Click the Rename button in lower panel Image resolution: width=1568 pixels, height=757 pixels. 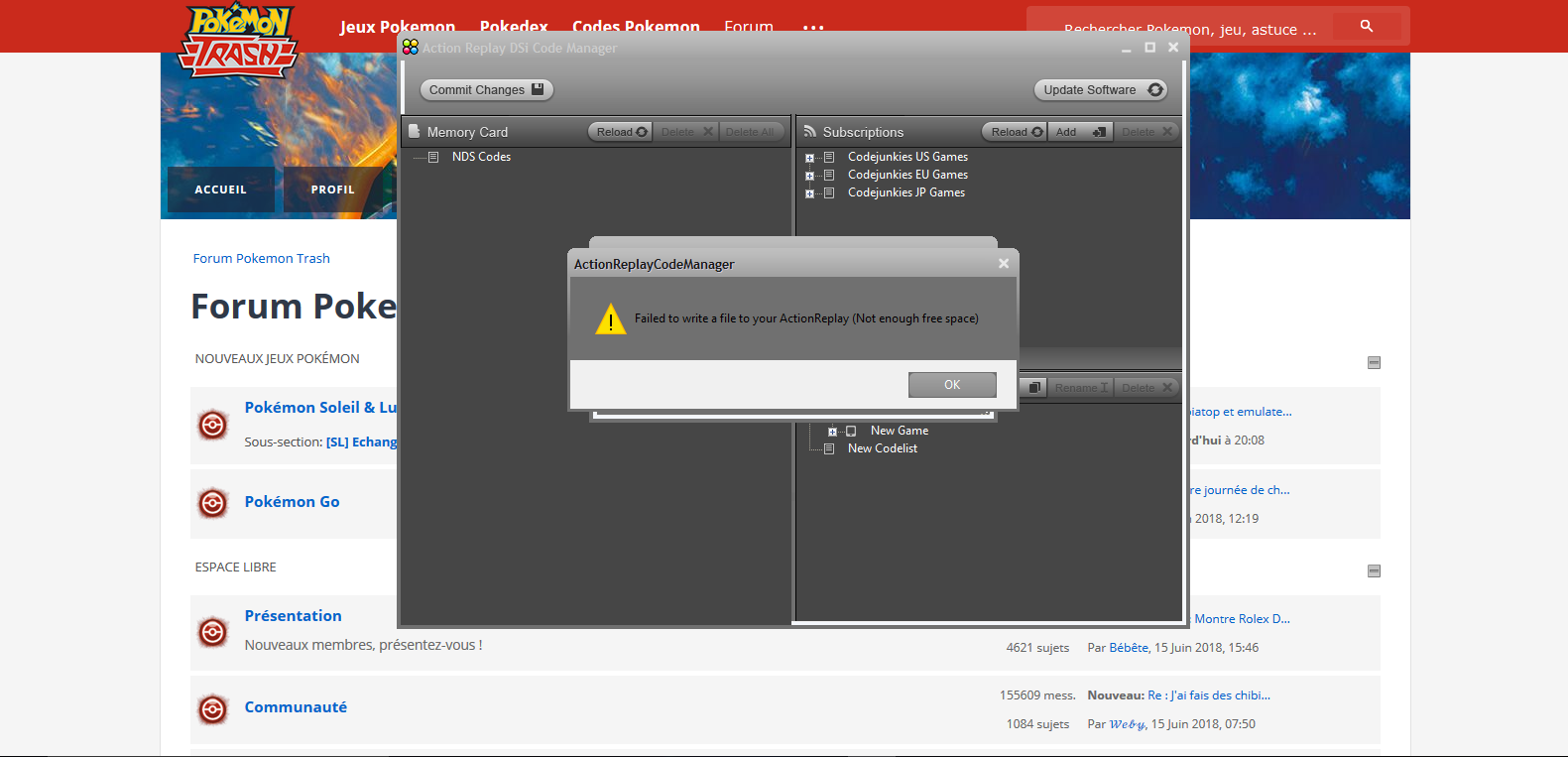coord(1081,387)
